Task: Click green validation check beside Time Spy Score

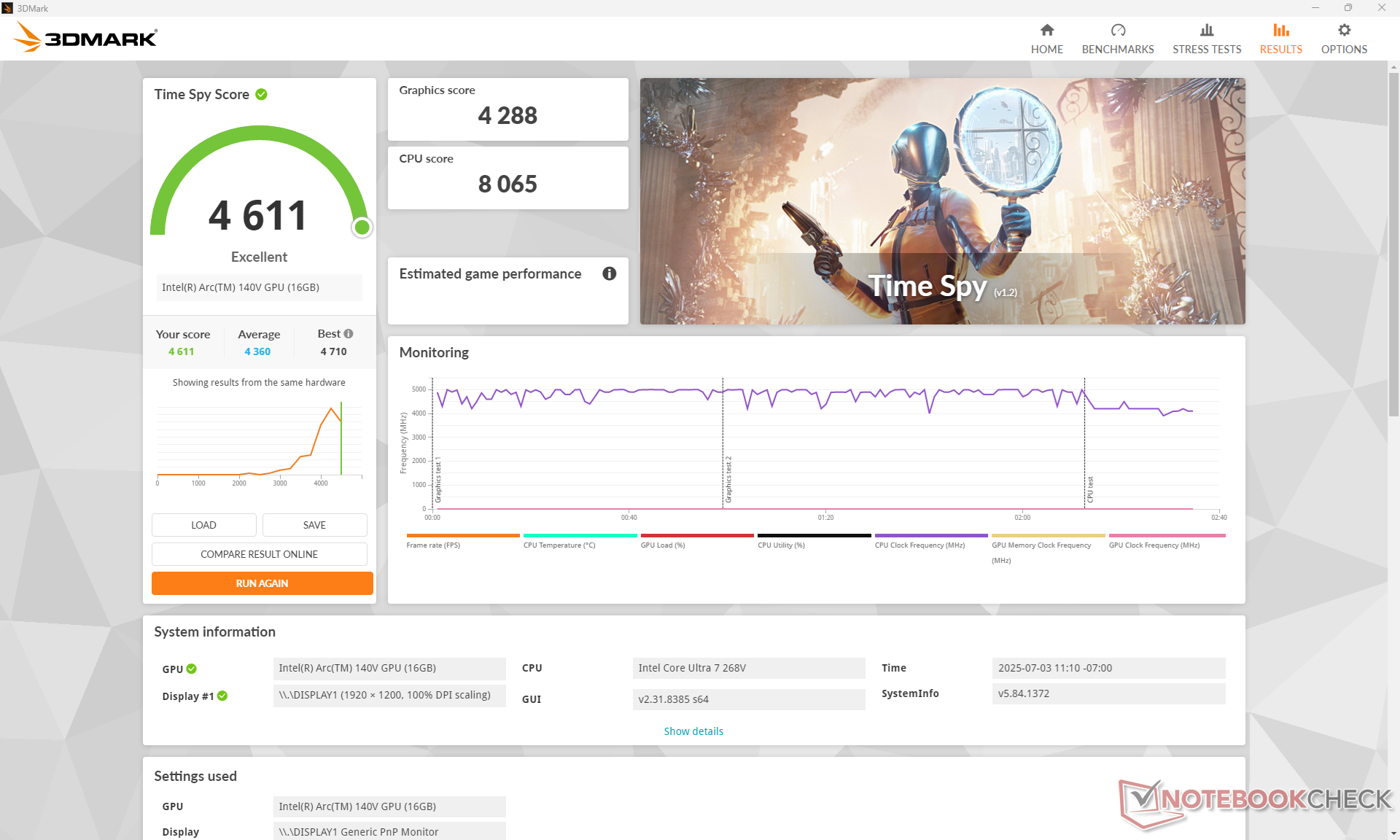Action: tap(262, 95)
